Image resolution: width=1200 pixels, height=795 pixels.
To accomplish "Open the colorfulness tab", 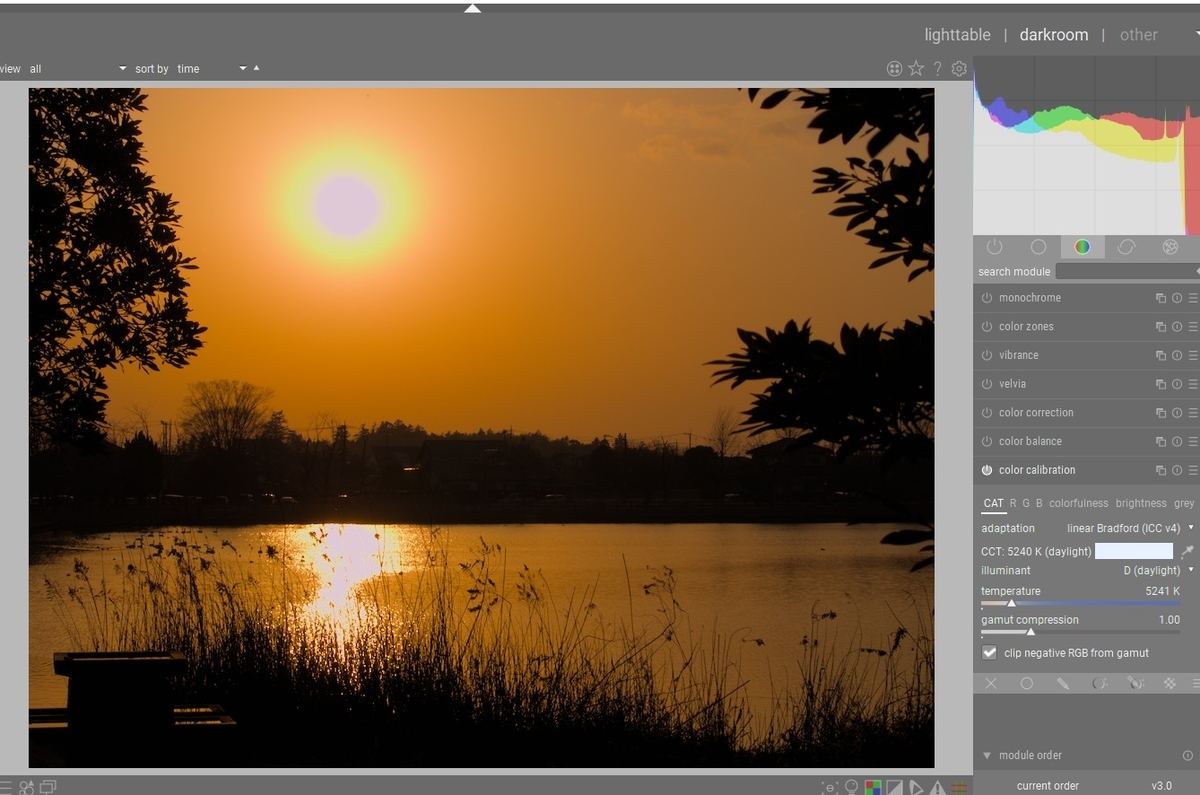I will (x=1079, y=504).
